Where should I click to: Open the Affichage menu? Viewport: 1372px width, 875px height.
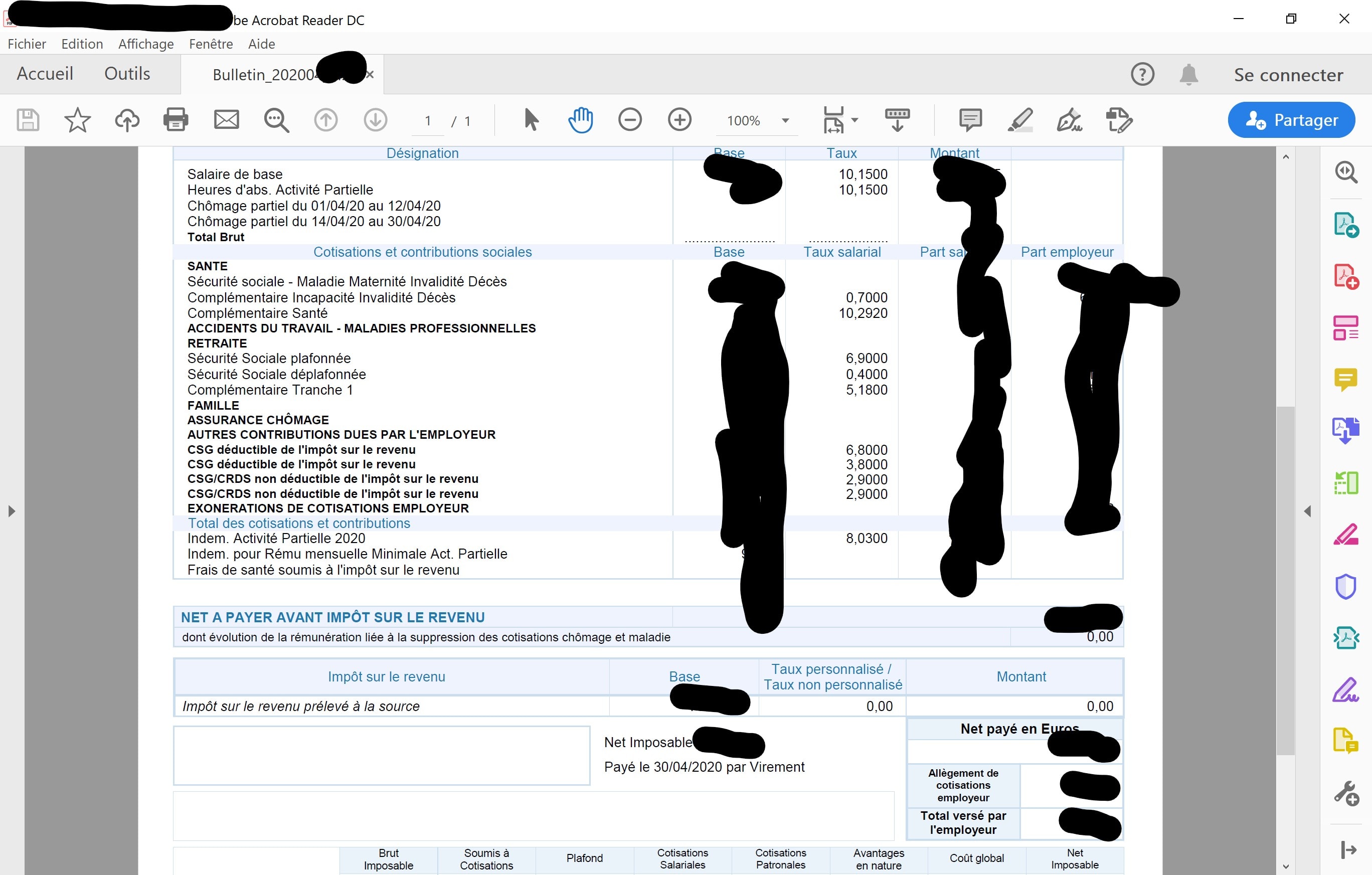146,44
